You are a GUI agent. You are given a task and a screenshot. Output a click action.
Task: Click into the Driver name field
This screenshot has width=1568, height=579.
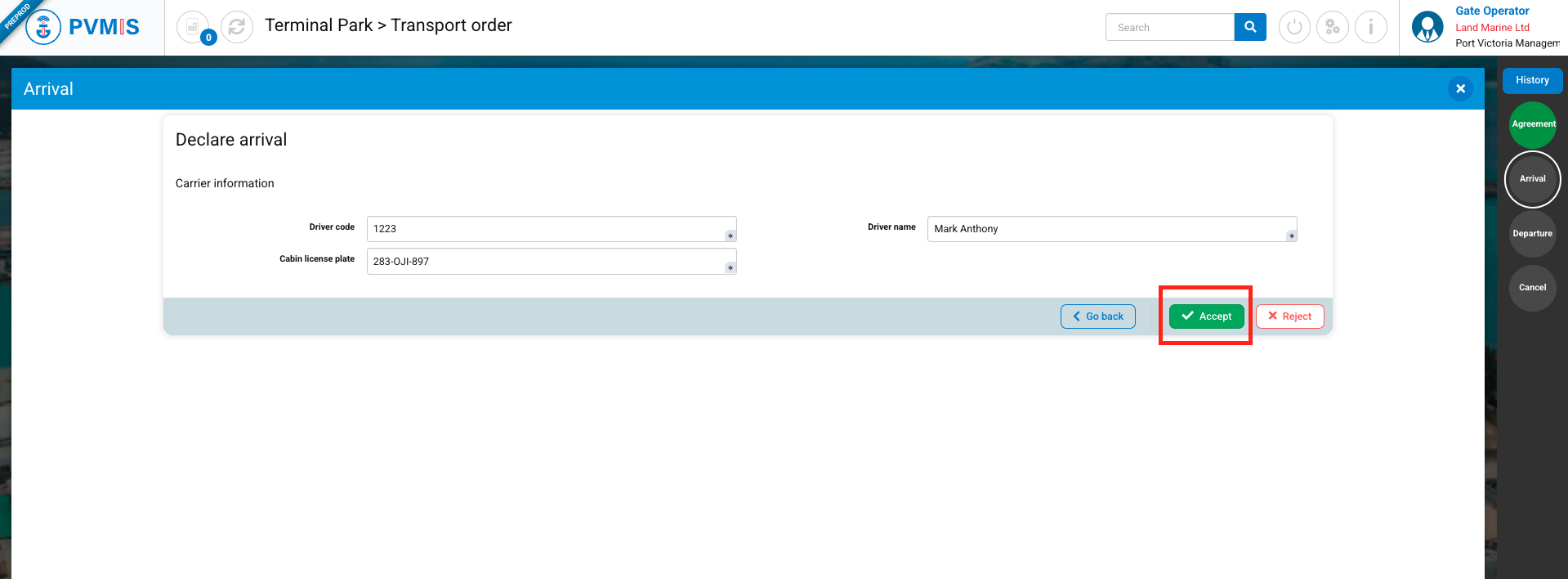pos(1108,229)
